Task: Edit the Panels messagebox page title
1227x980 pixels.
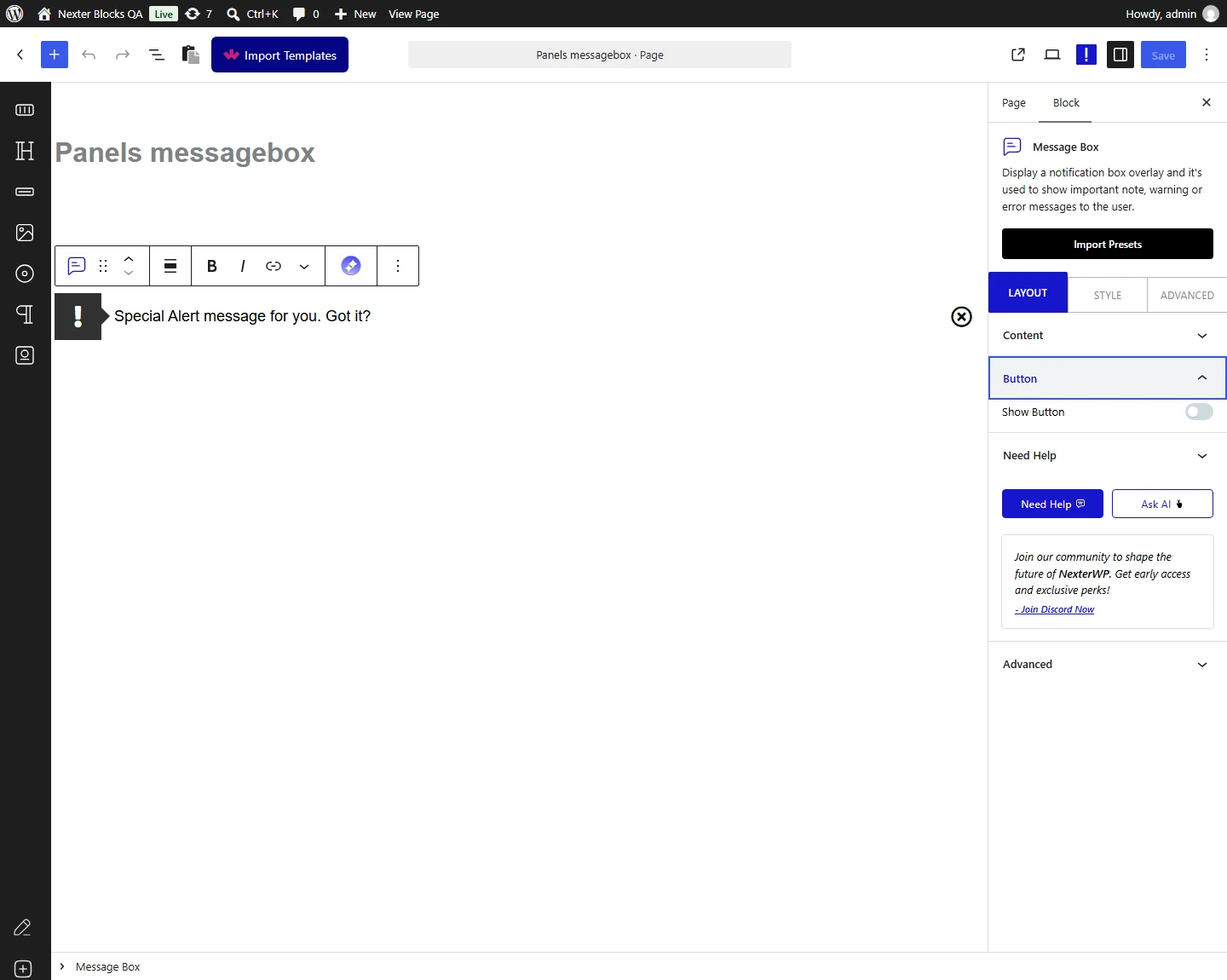Action: point(185,153)
